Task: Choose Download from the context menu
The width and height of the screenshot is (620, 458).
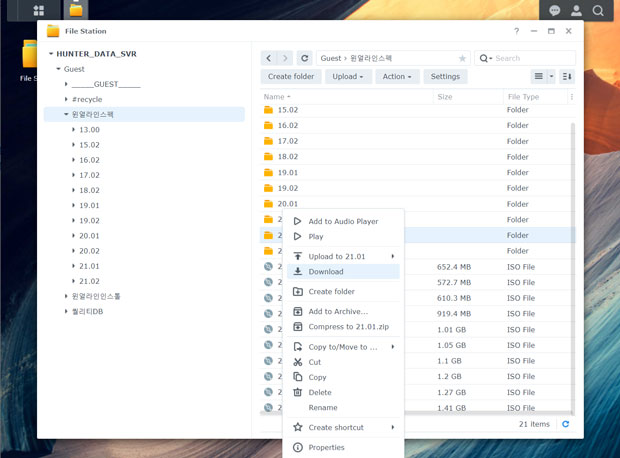Action: click(x=343, y=272)
